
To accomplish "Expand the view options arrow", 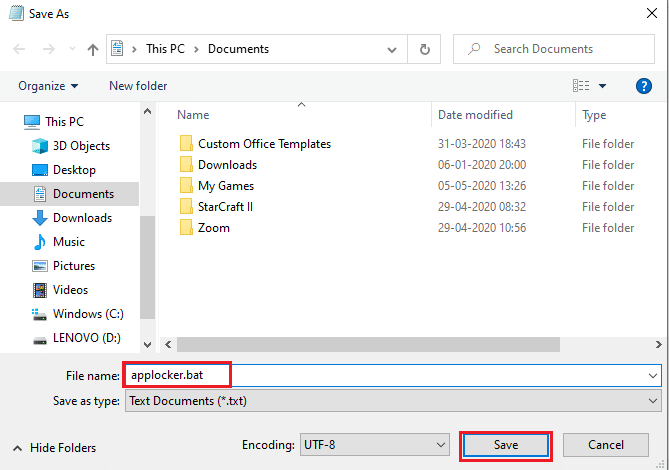I will (602, 86).
